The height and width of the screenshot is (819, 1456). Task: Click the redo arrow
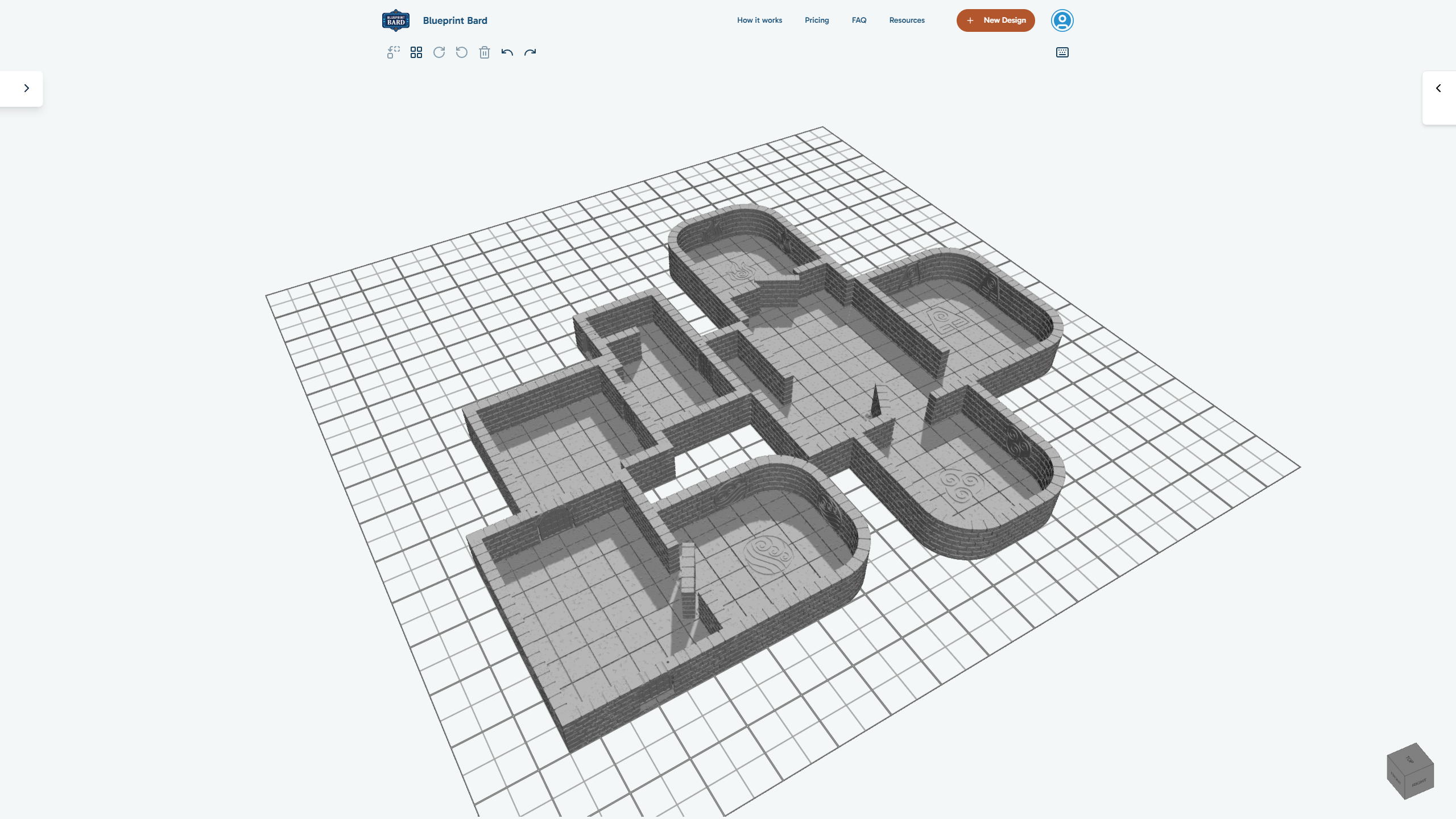click(x=530, y=52)
